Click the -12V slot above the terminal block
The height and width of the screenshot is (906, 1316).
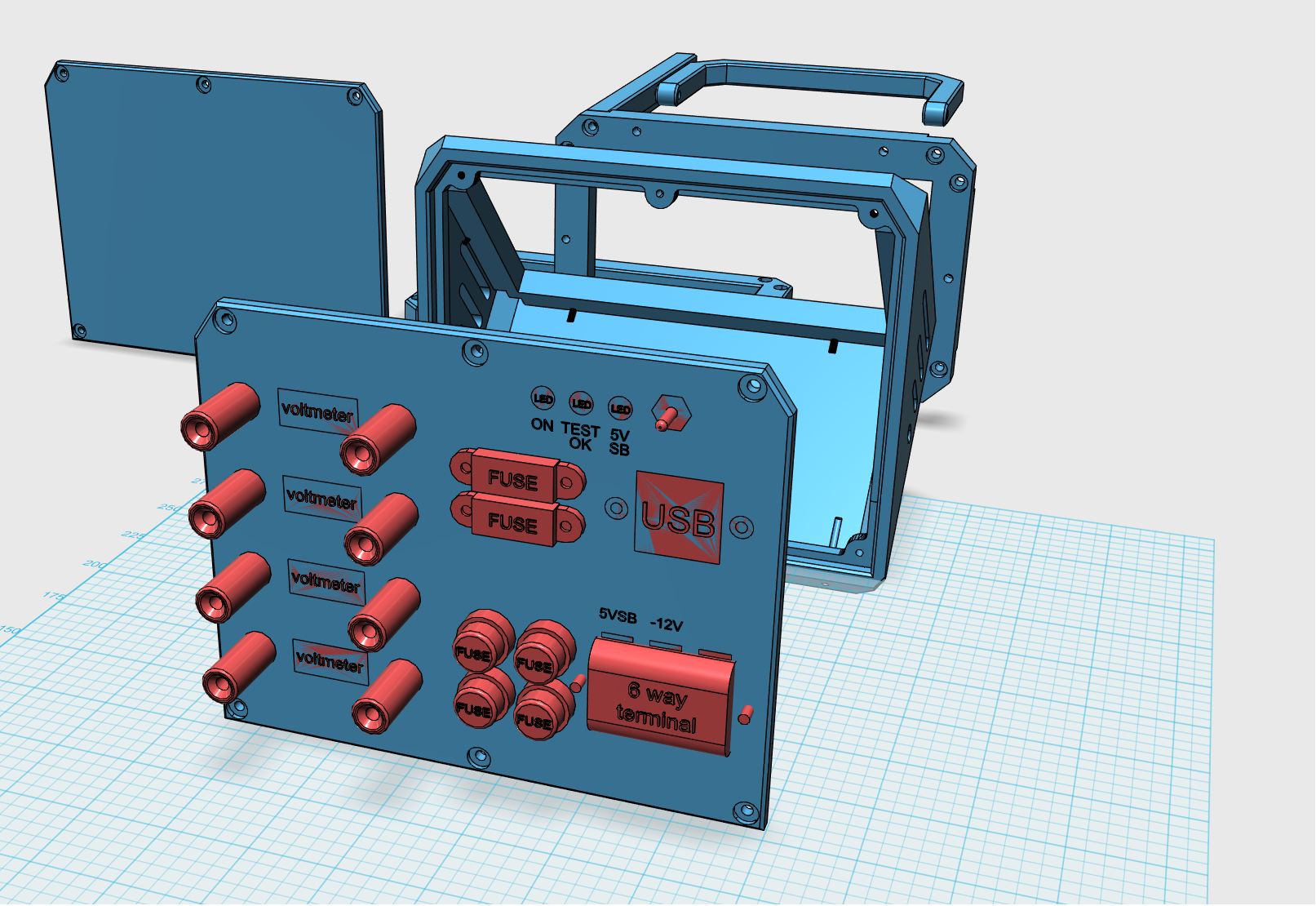tap(665, 646)
